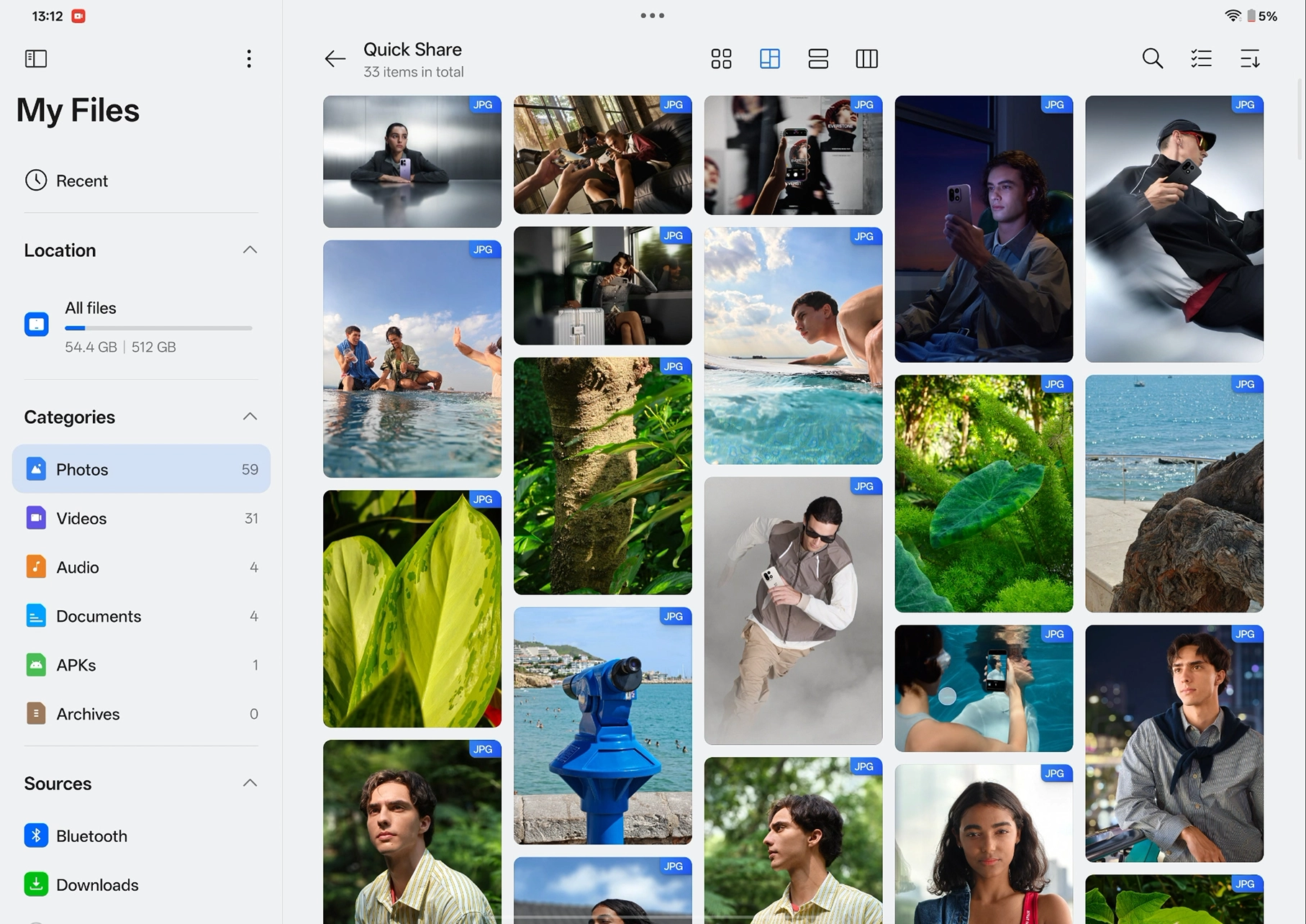Viewport: 1306px width, 924px height.
Task: Click the green APKs android icon
Action: tap(36, 665)
